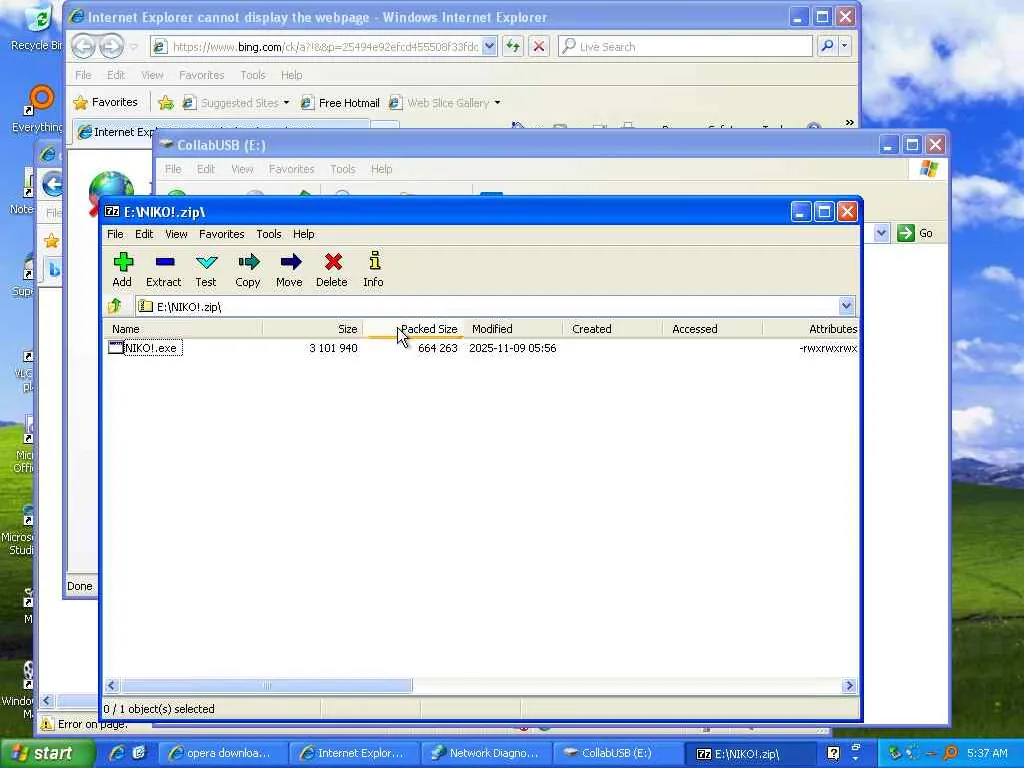Open Recycle Bin desktop icon
The width and height of the screenshot is (1024, 768).
pyautogui.click(x=36, y=29)
